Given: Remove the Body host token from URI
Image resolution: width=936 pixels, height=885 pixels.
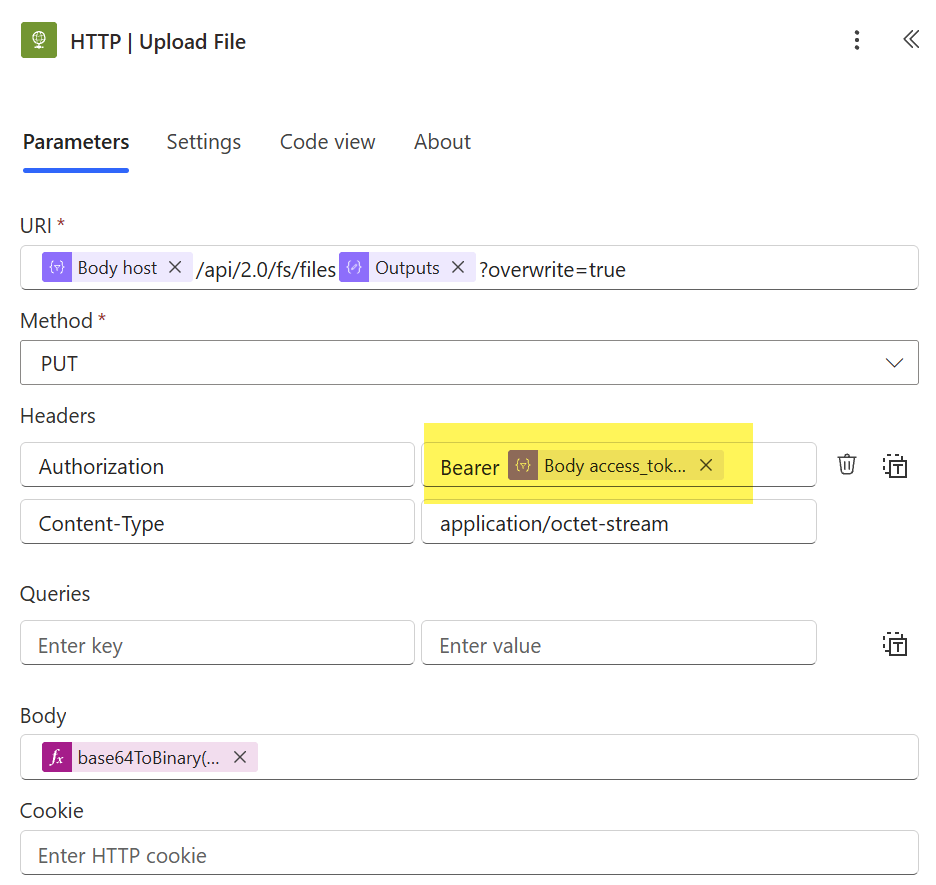Looking at the screenshot, I should (x=175, y=267).
